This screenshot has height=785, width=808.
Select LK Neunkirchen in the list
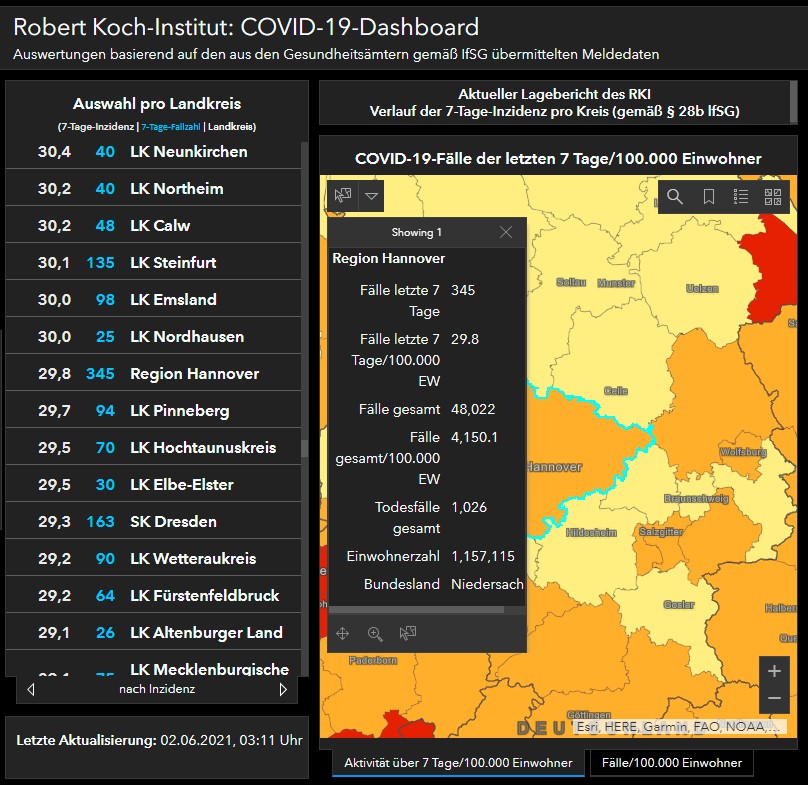[x=154, y=152]
